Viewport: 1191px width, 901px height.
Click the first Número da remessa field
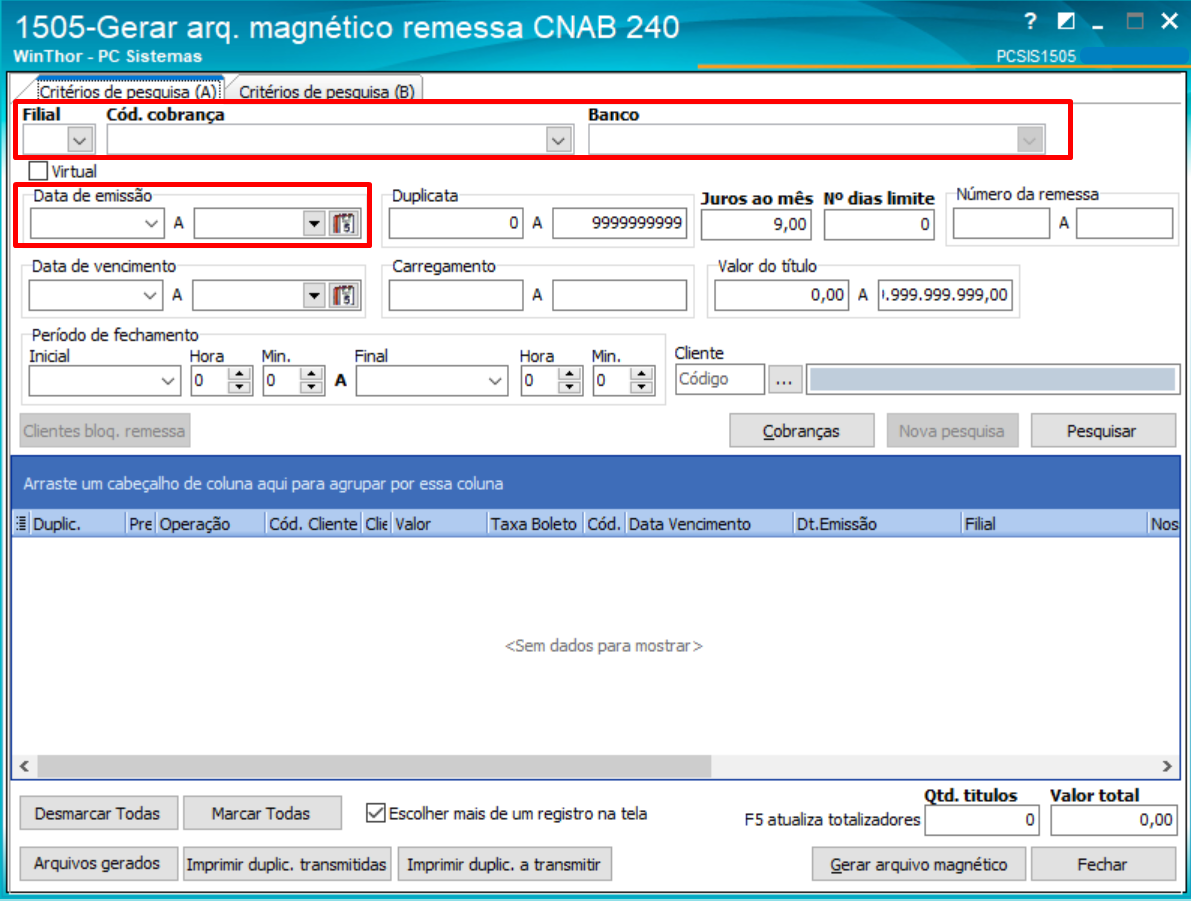coord(1001,223)
